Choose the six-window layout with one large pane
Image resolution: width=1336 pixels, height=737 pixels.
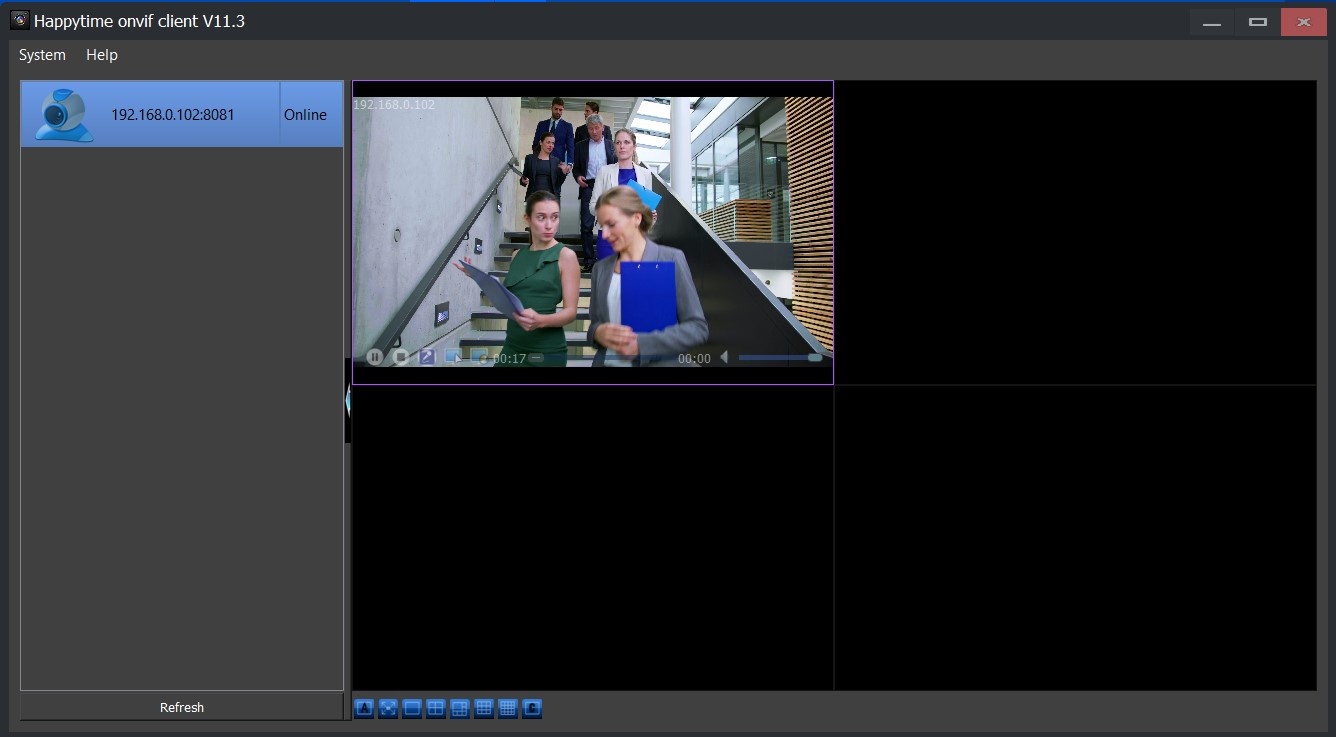pyautogui.click(x=460, y=709)
